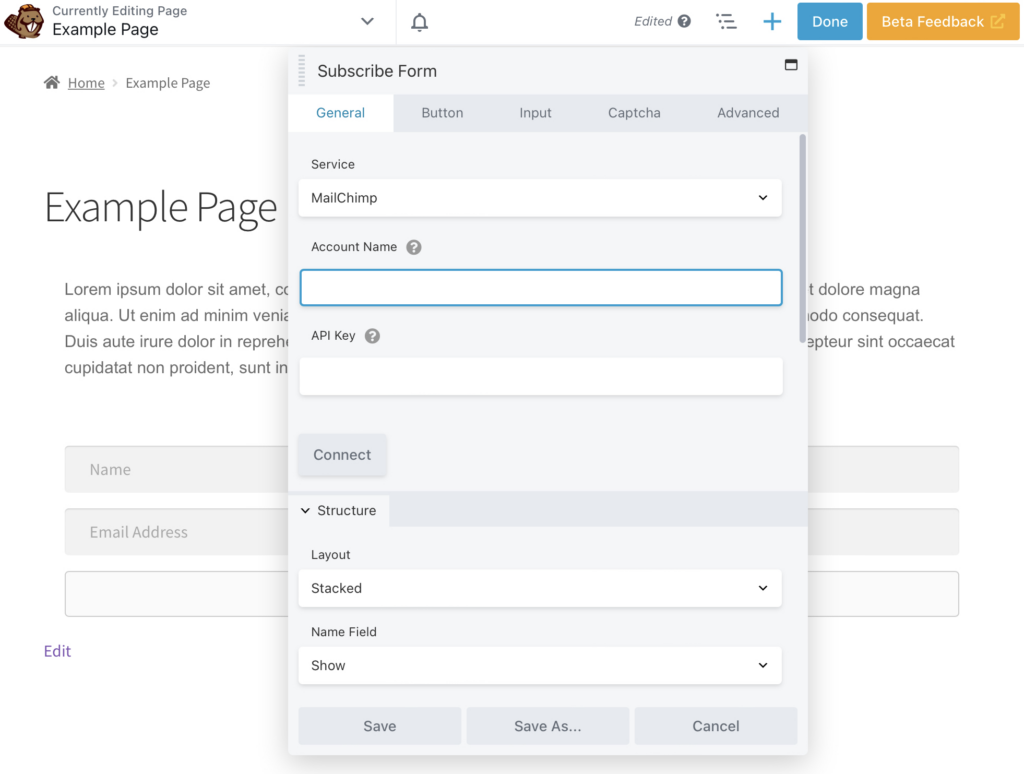1024x774 pixels.
Task: Switch to the Captcha tab
Action: tap(633, 113)
